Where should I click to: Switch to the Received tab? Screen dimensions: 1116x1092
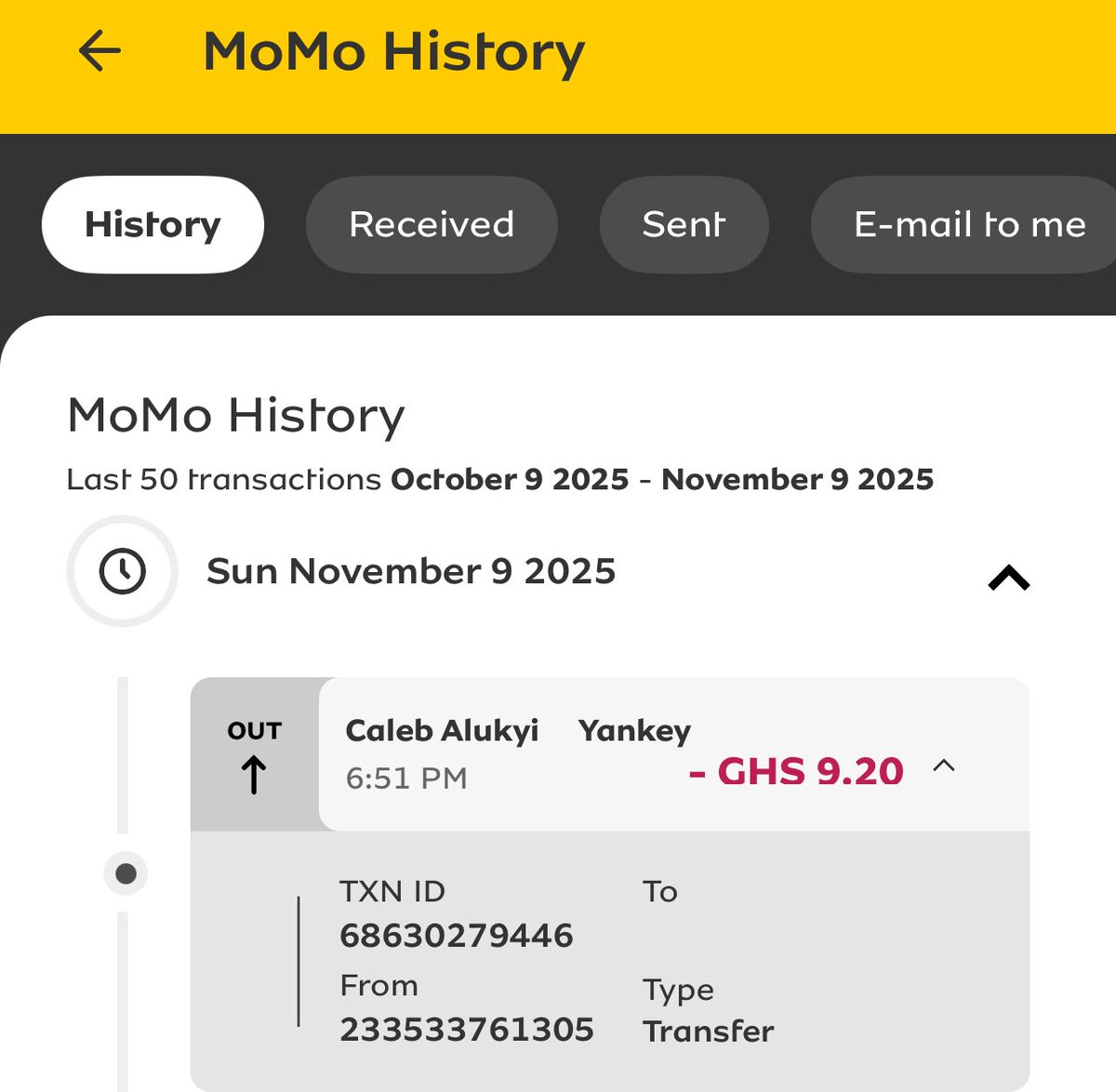(x=432, y=224)
